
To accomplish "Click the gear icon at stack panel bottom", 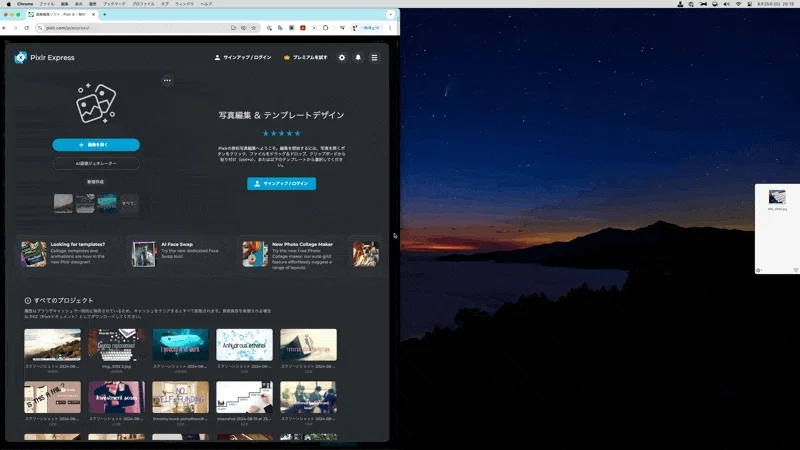I will pos(758,270).
